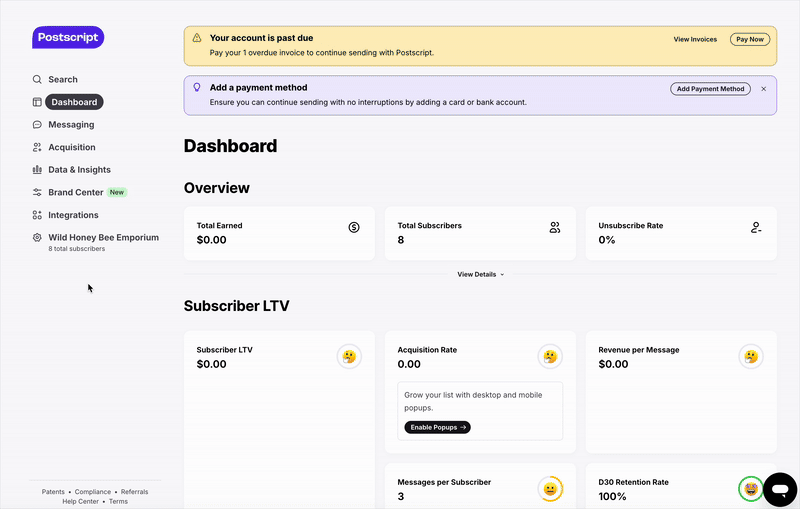Click the Messaging chat bubble icon

tap(37, 125)
